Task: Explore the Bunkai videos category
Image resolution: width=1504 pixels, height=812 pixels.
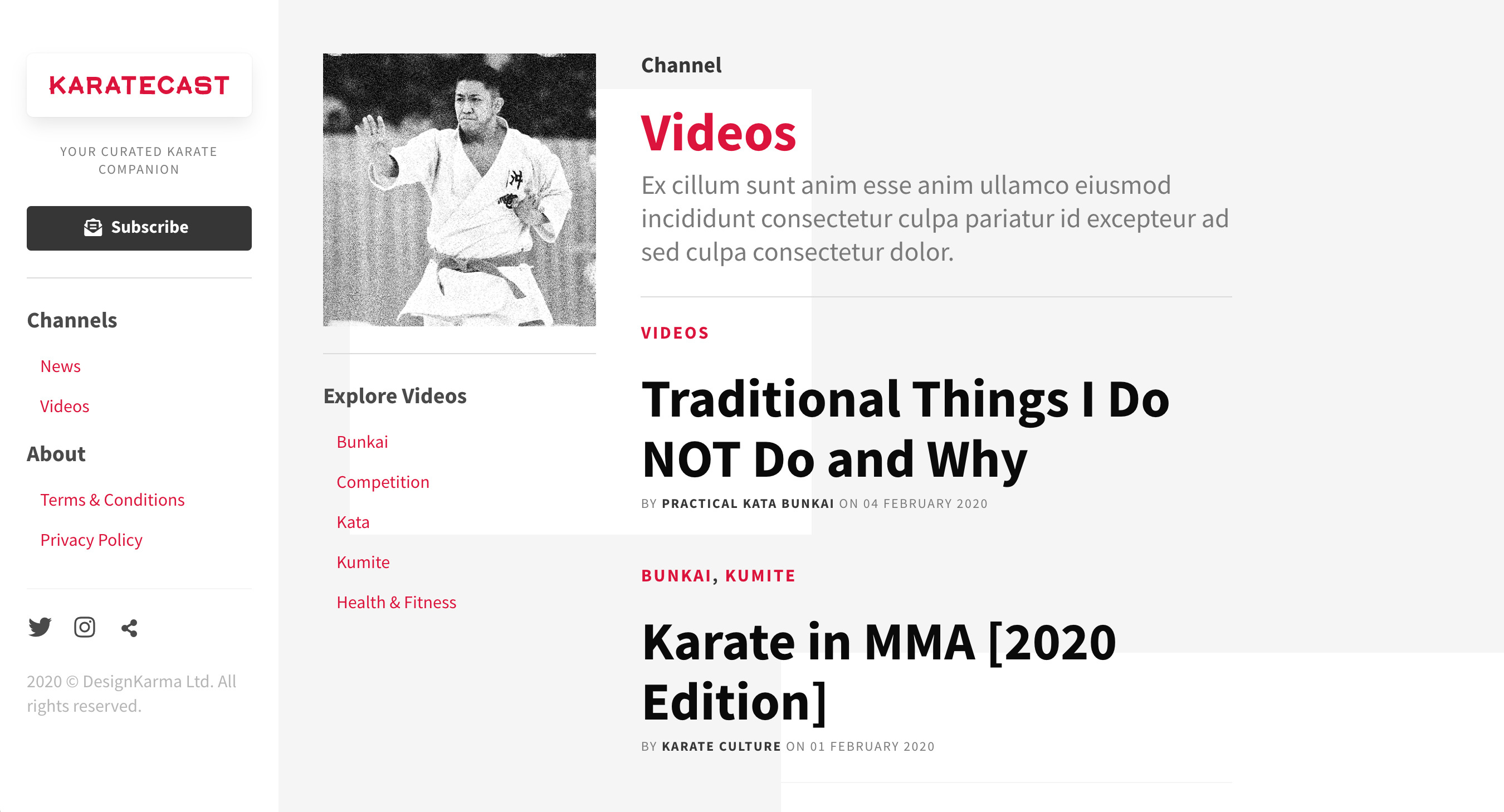Action: point(362,442)
